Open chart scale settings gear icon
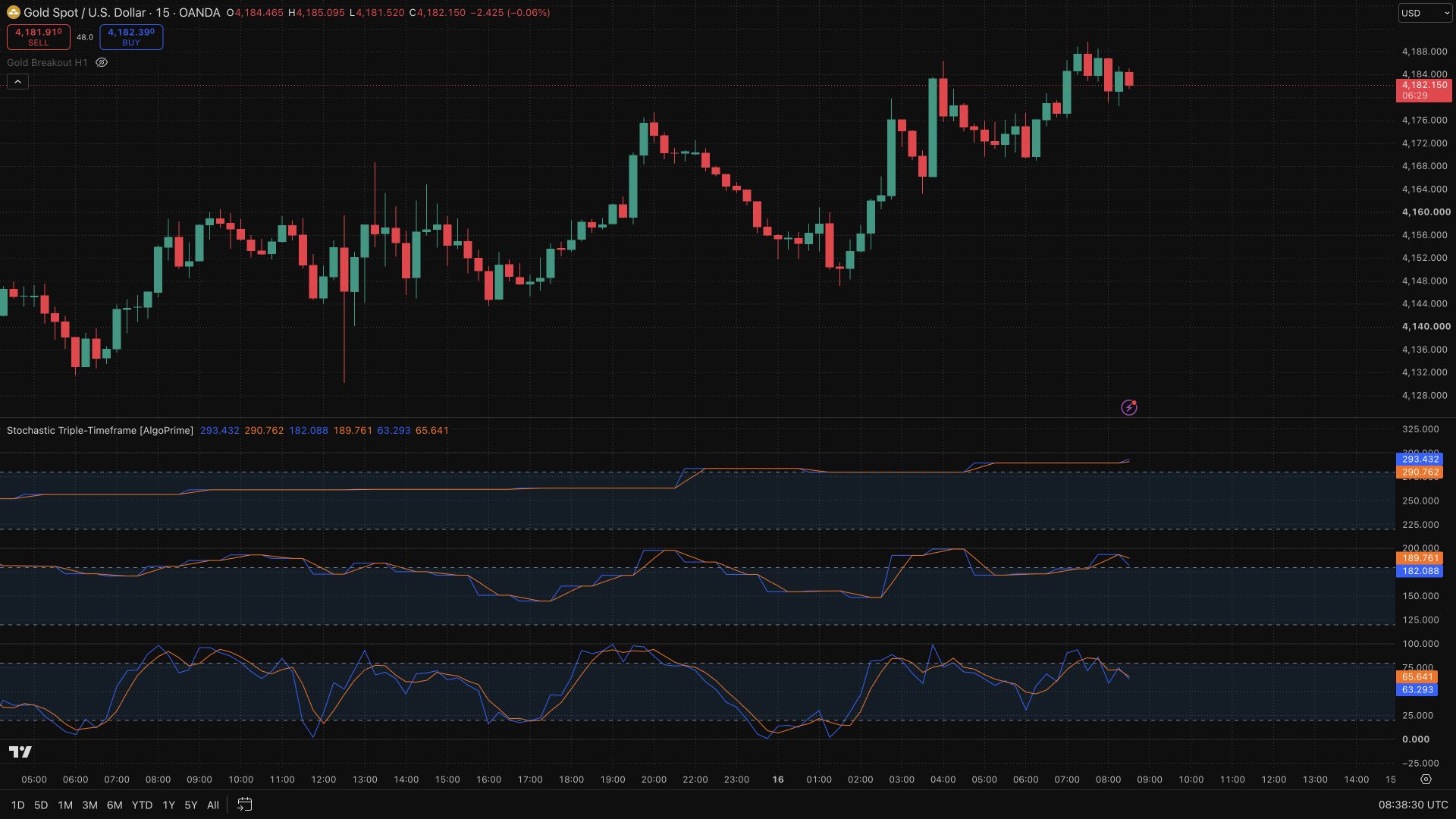Screen dimensions: 1456x819 (1426, 779)
